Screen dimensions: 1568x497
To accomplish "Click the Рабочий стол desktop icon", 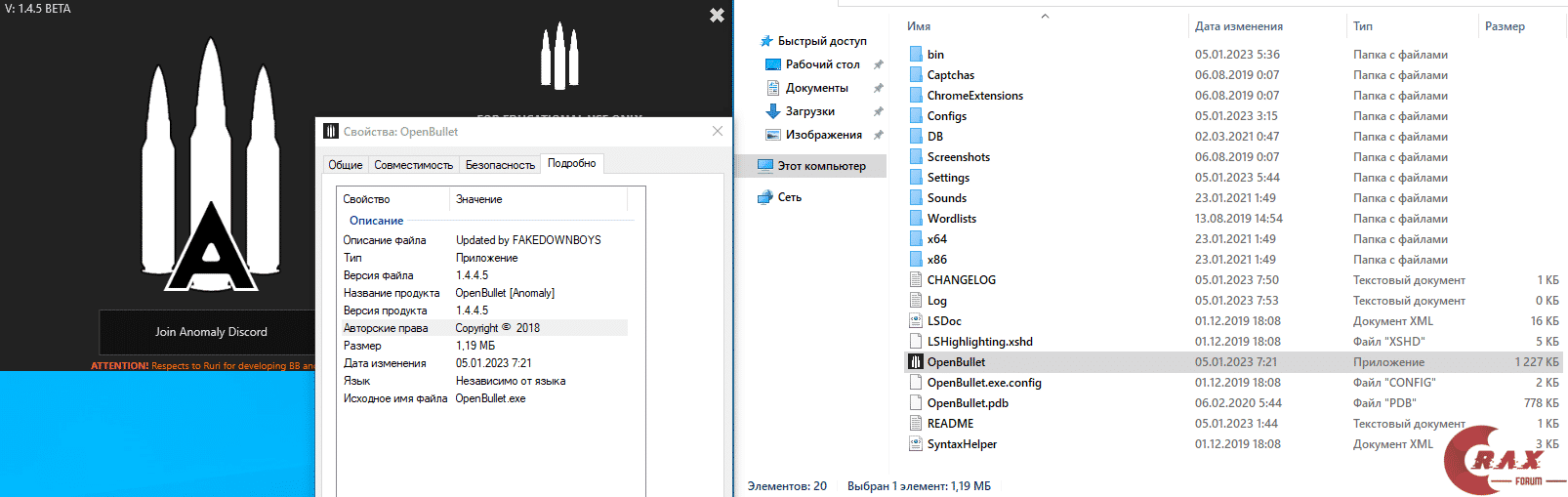I will tap(773, 64).
